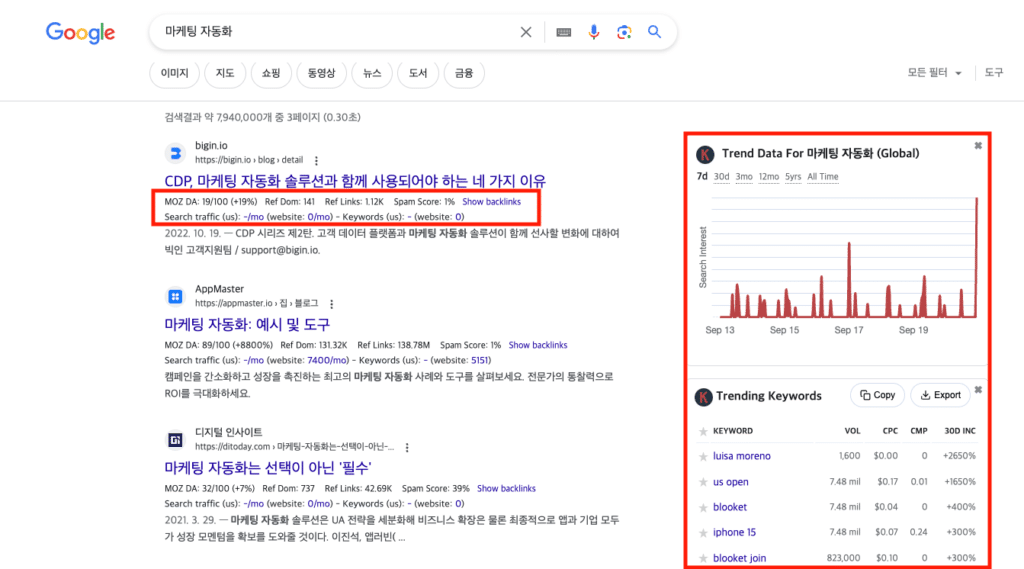Click the Export button in Trending Keywords

(x=940, y=395)
